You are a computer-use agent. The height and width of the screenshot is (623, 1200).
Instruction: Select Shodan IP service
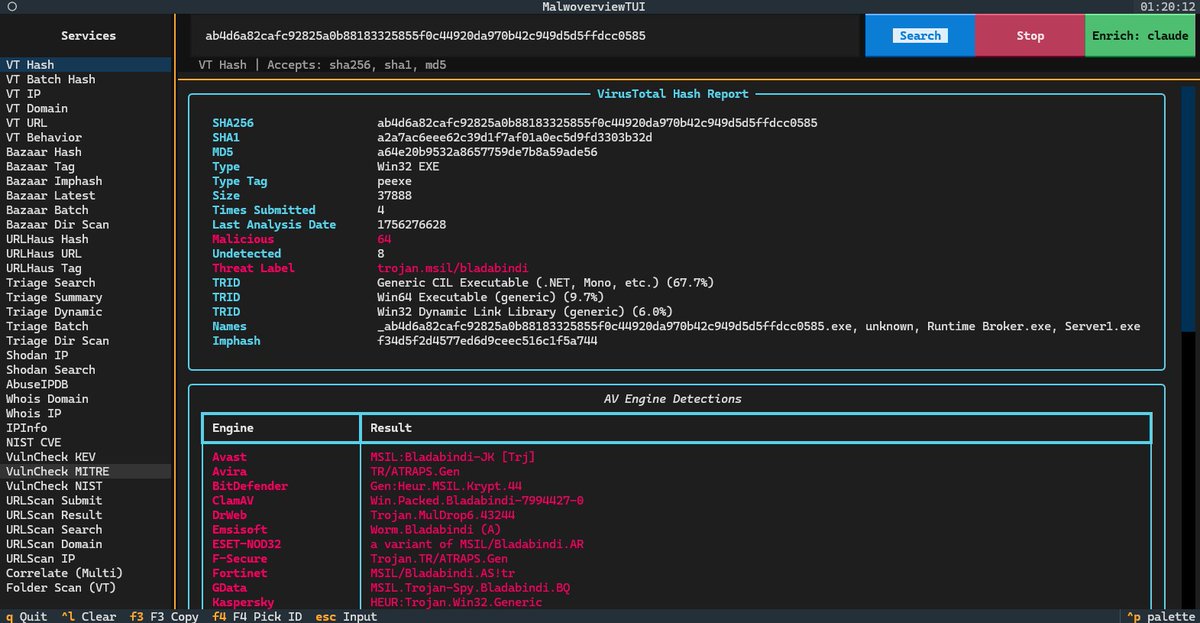tap(87, 355)
